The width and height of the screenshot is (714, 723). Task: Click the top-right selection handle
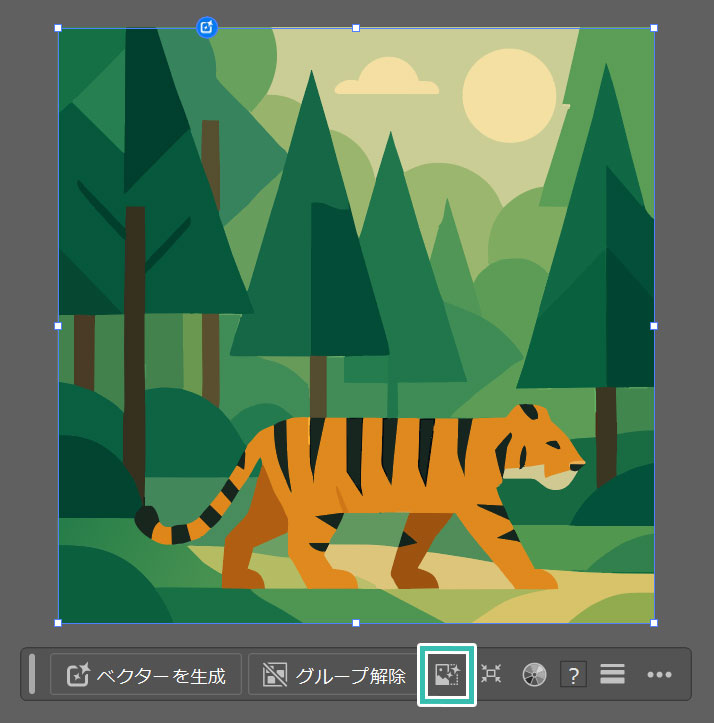[x=654, y=28]
